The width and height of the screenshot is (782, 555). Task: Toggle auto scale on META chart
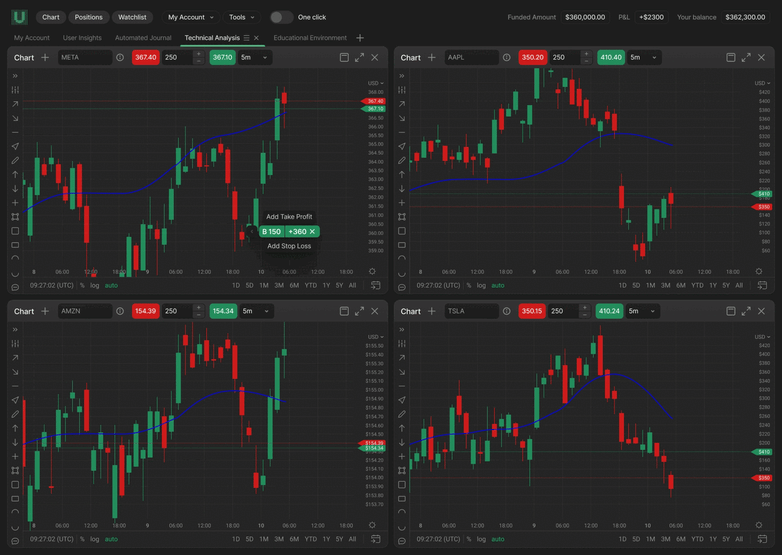tap(111, 286)
